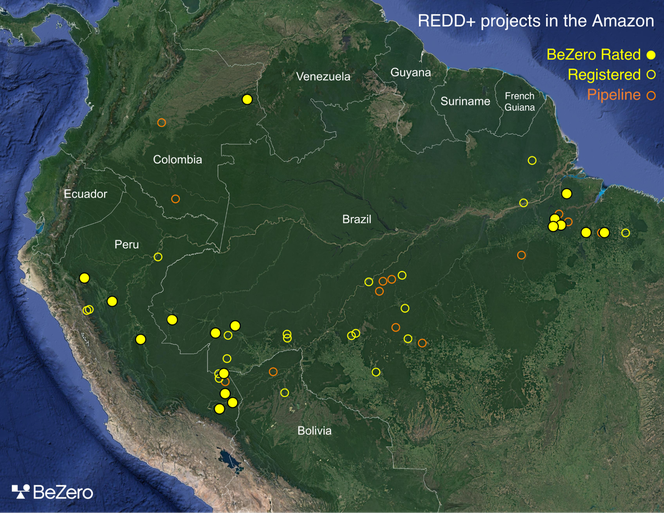Click the Bolivia country label
Image resolution: width=664 pixels, height=513 pixels.
point(314,431)
